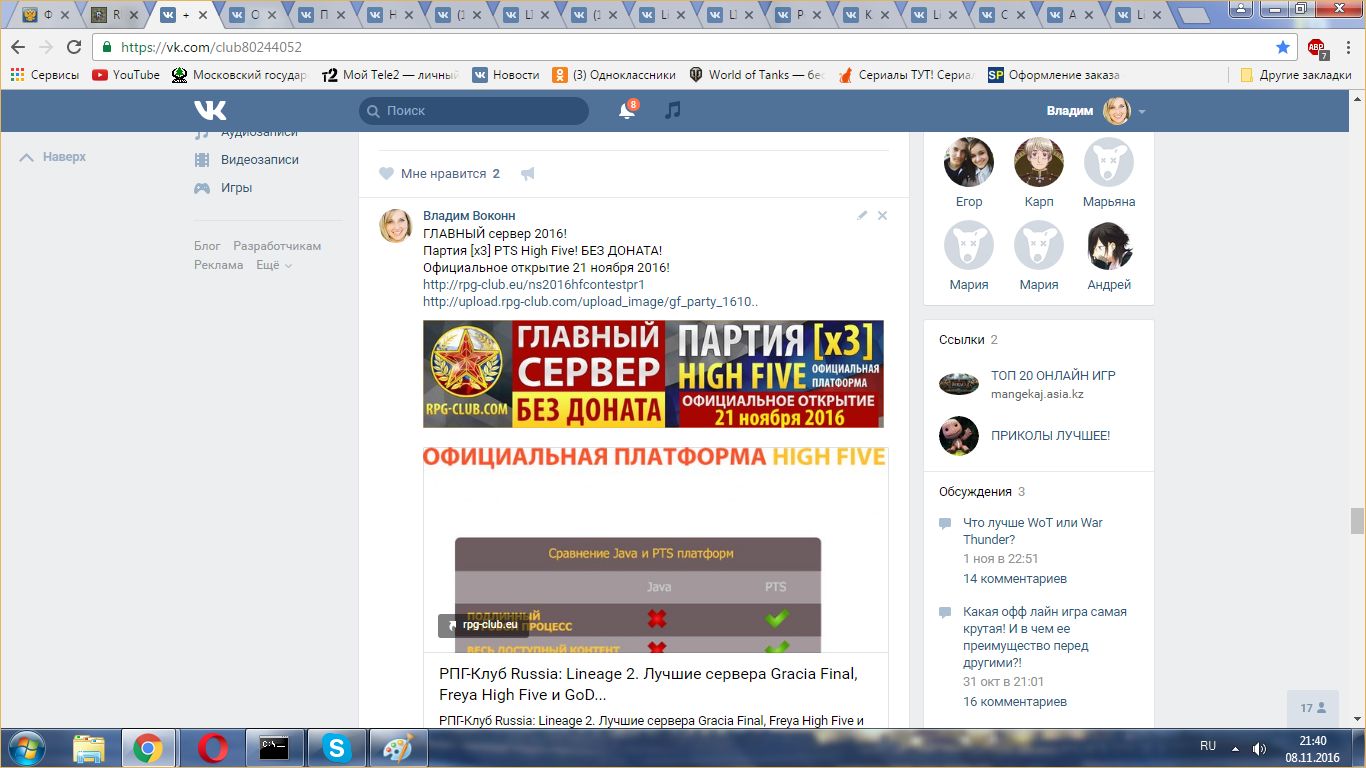The height and width of the screenshot is (768, 1366).
Task: Expand the Ещё dropdown in the sidebar footer
Action: 274,265
